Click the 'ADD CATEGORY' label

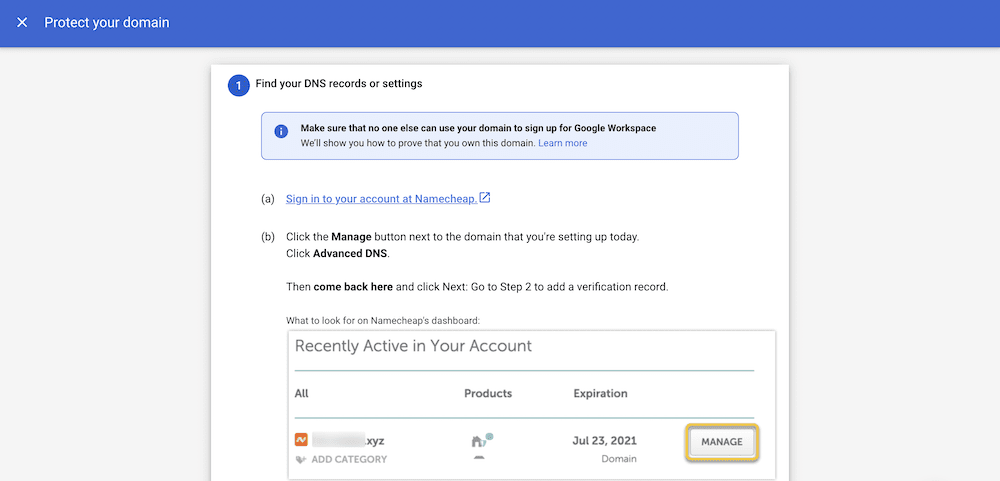(349, 459)
